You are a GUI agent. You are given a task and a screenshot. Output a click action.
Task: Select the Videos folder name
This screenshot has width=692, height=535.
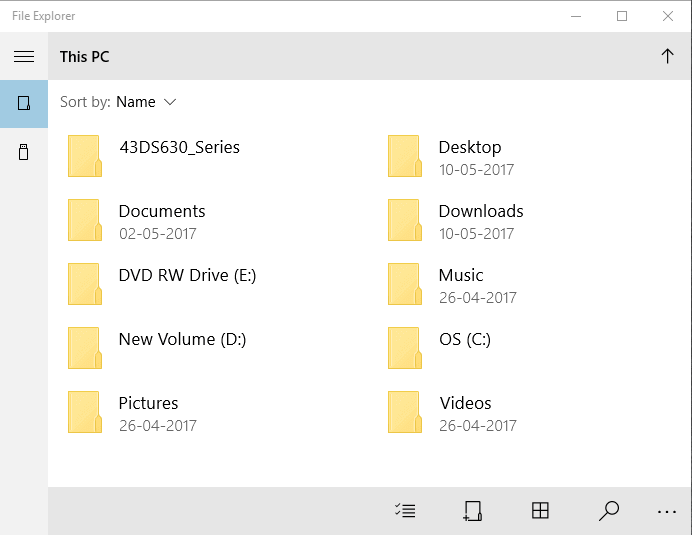465,403
